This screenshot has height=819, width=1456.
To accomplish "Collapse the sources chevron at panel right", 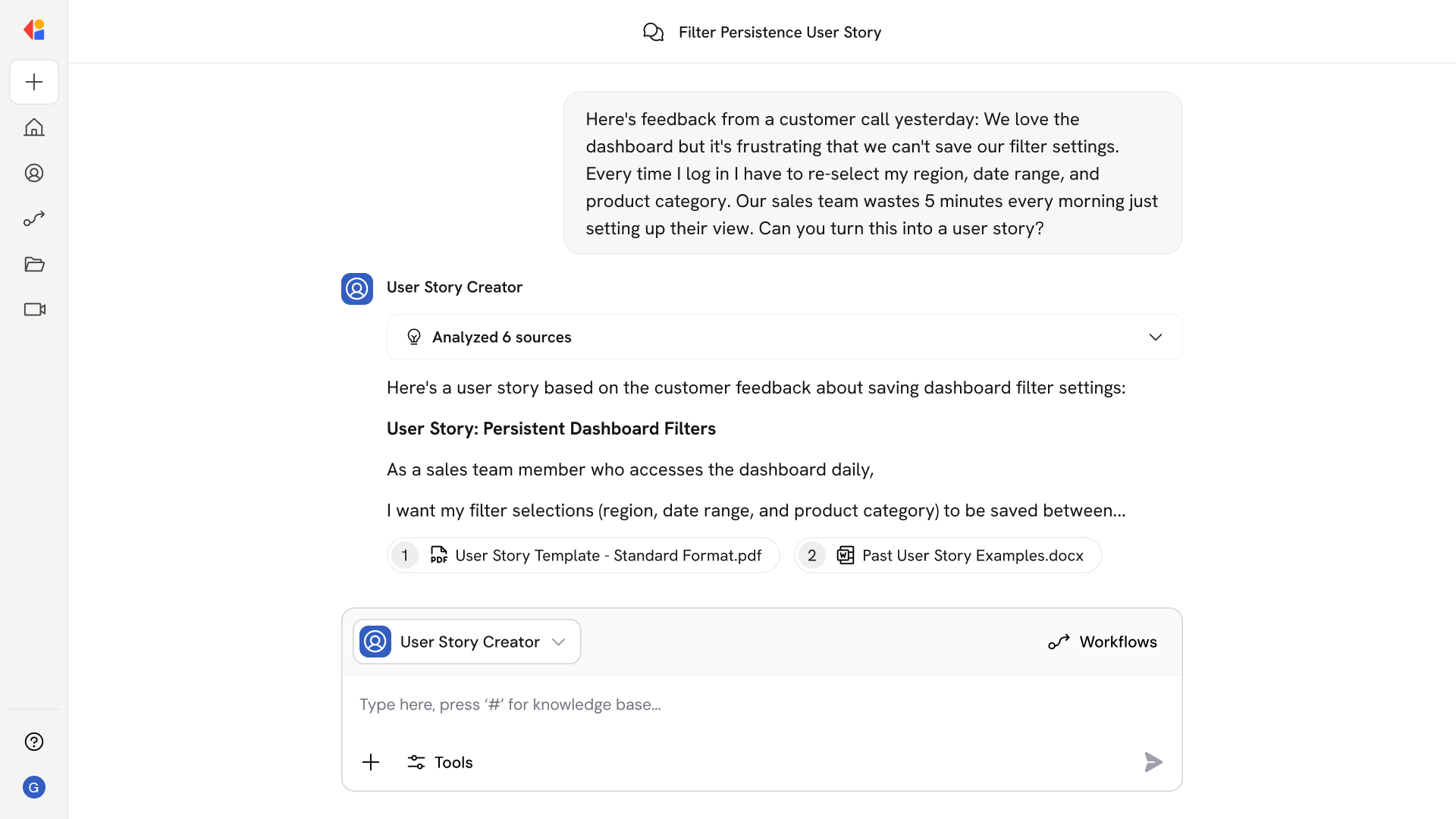I will pos(1156,337).
